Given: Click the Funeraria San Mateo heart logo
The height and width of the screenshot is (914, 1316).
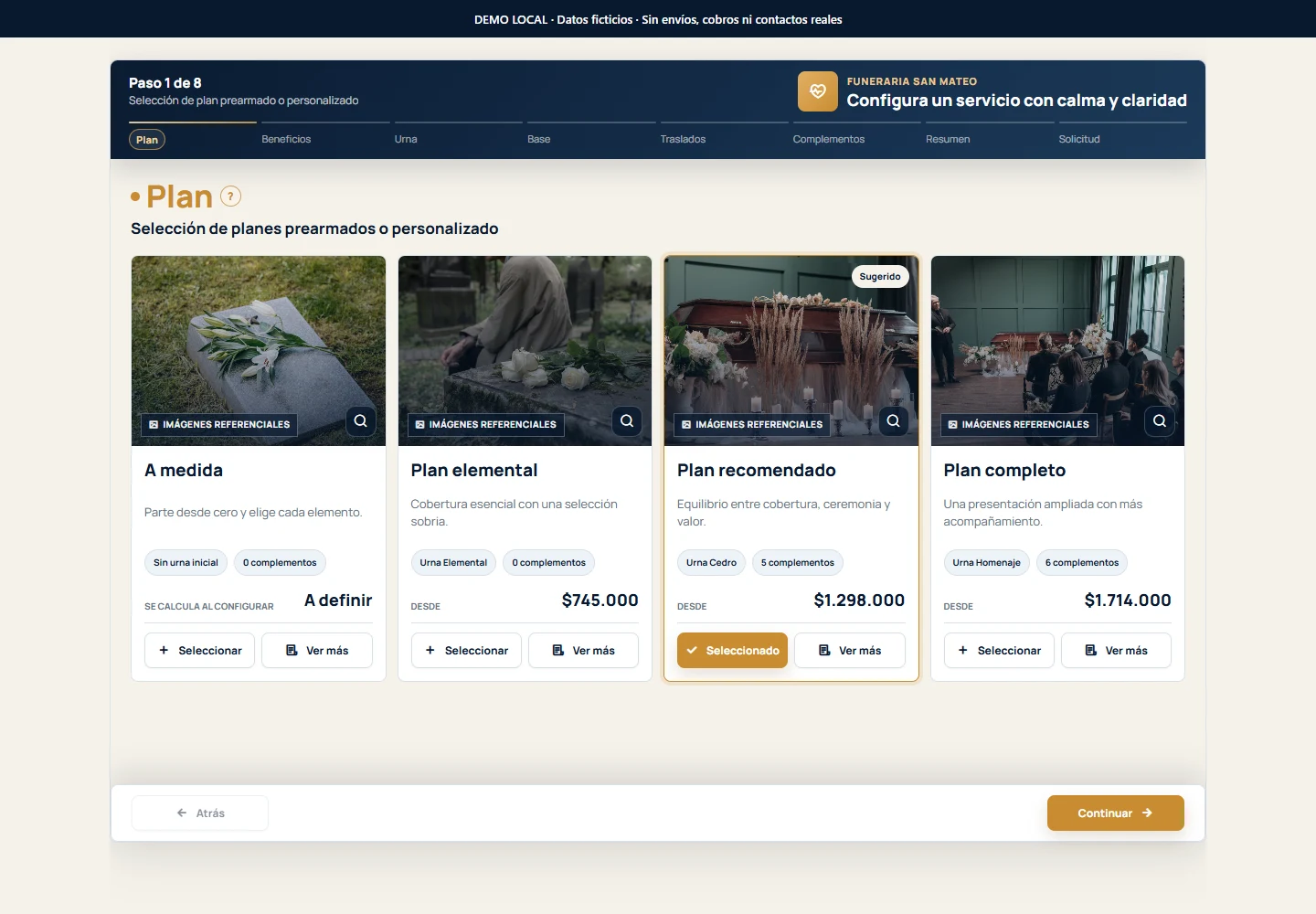Looking at the screenshot, I should (x=818, y=91).
